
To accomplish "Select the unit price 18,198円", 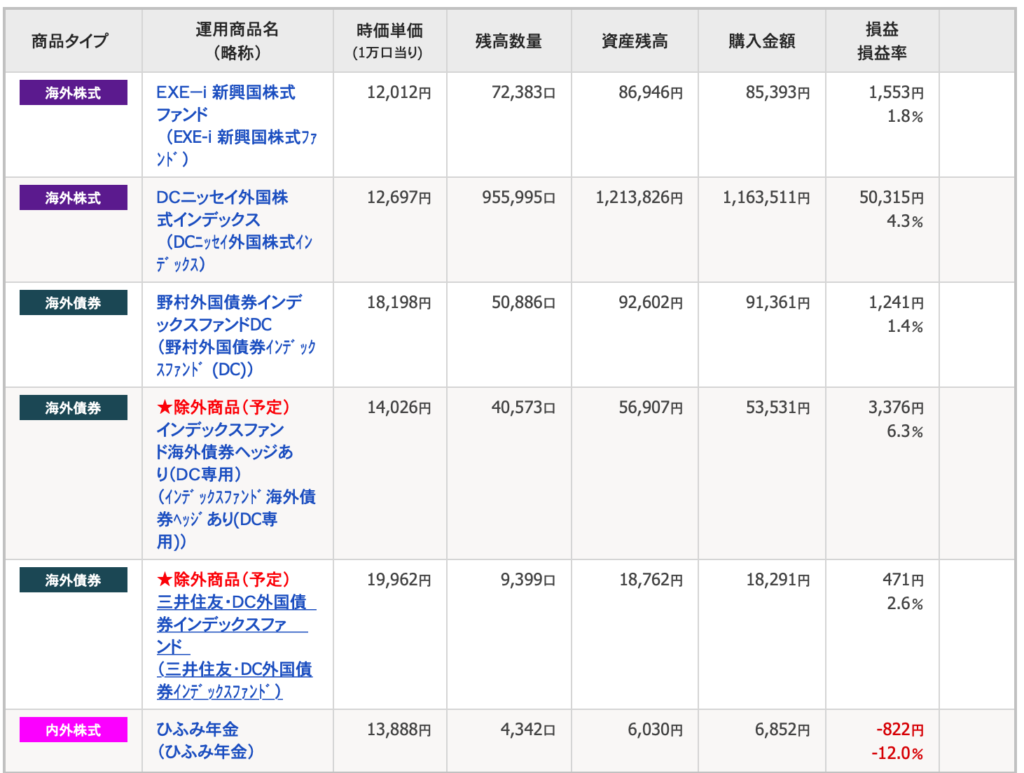I will point(399,303).
